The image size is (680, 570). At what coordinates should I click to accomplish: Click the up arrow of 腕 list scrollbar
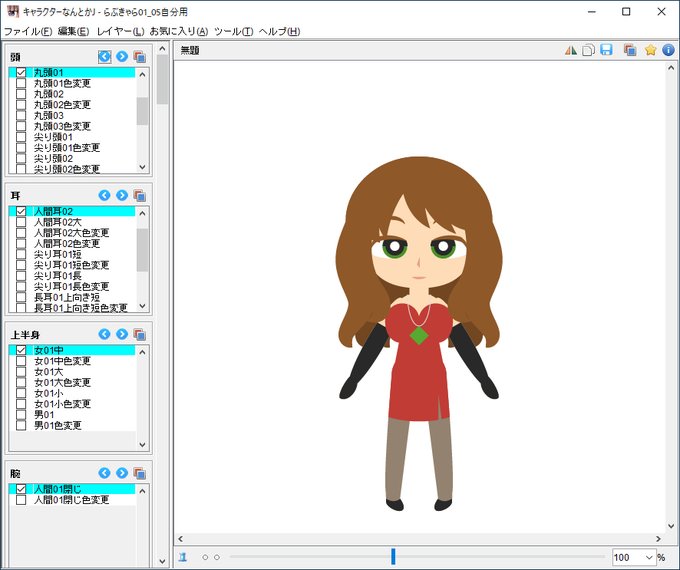[x=143, y=491]
